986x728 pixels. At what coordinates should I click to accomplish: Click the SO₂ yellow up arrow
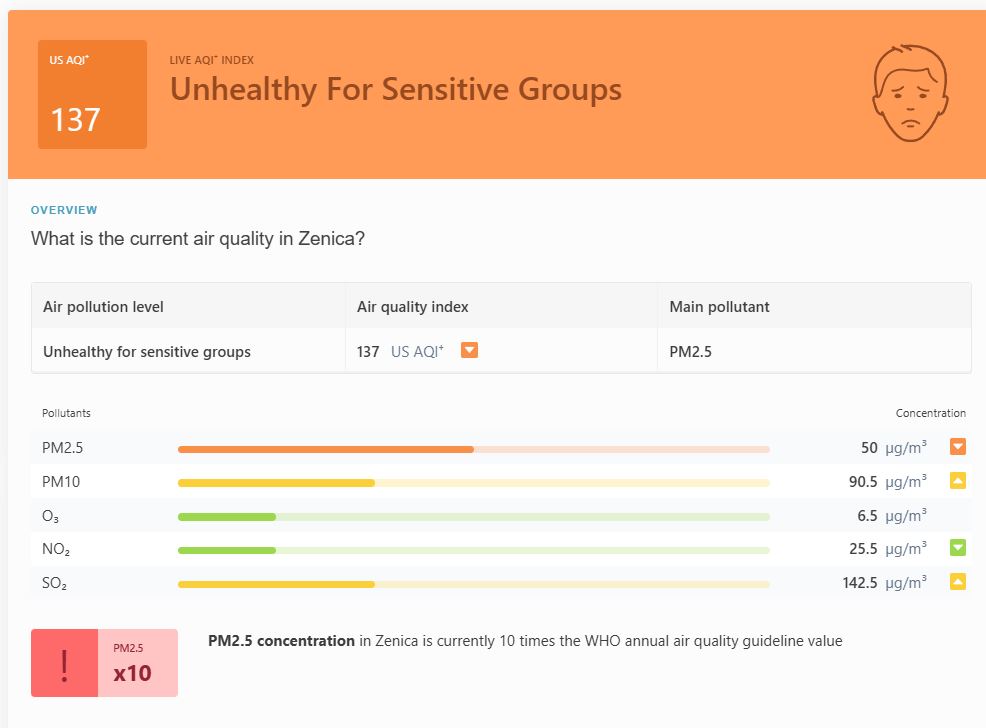pos(958,582)
